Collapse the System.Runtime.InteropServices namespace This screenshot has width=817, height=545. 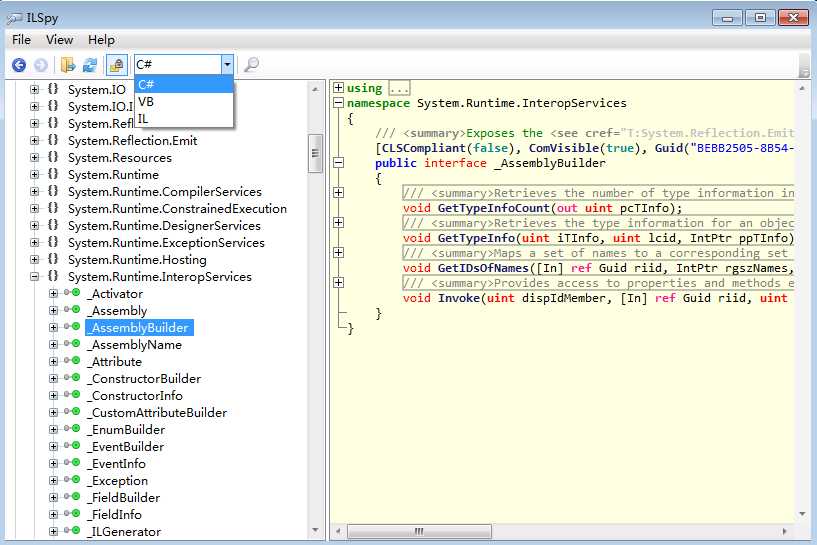34,277
